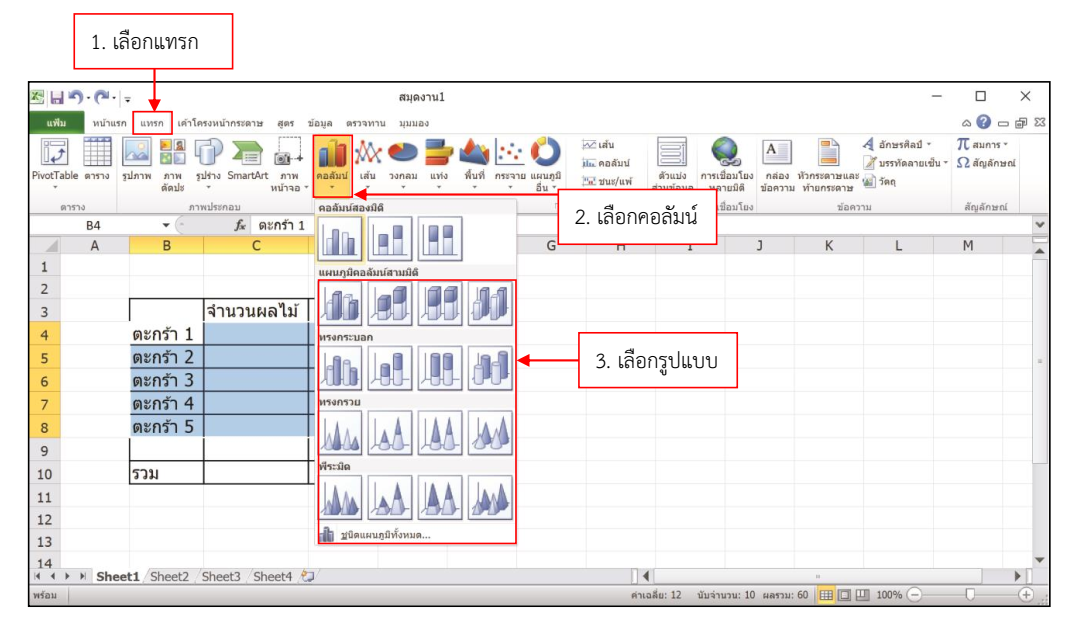Switch to Page Break Preview view

pyautogui.click(x=862, y=595)
